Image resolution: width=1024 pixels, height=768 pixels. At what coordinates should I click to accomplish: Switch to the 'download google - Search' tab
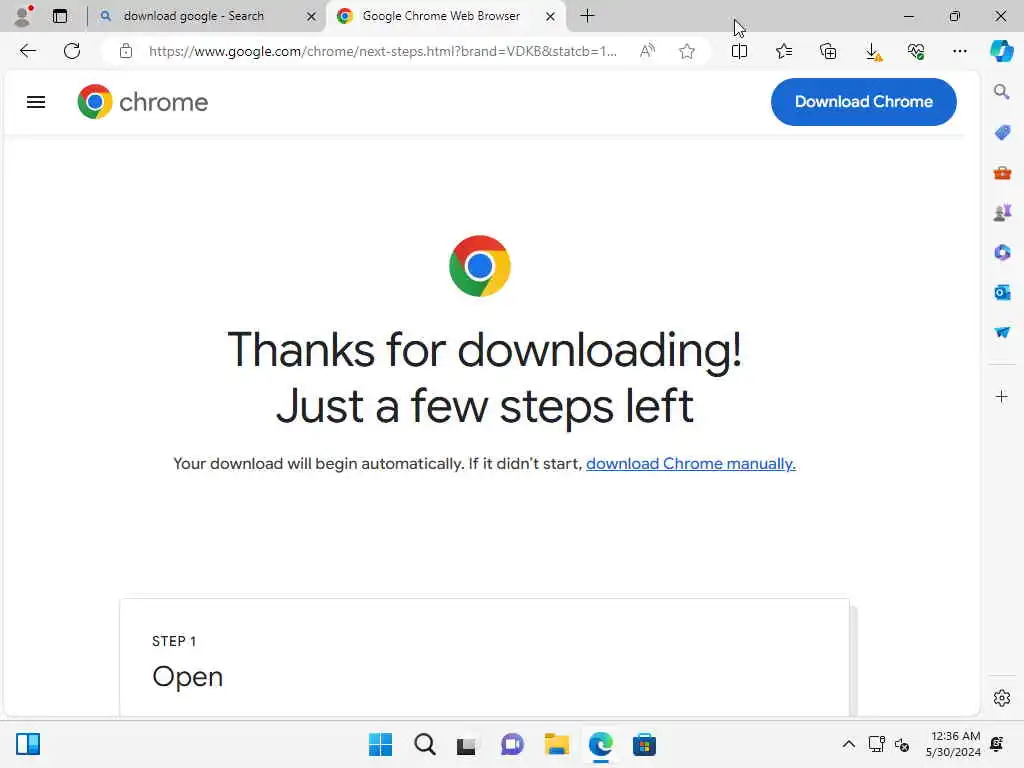pyautogui.click(x=193, y=16)
